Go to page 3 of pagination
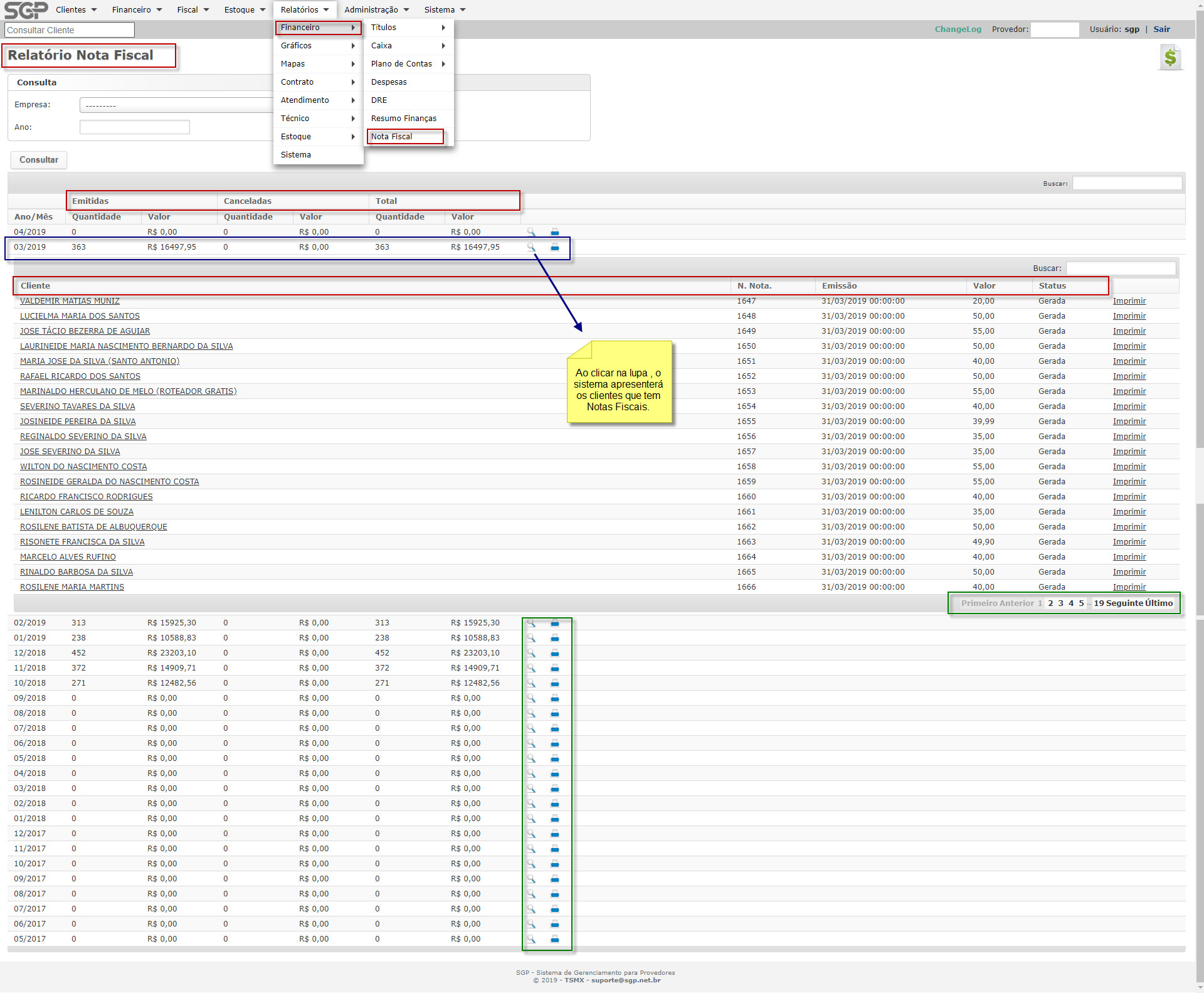Viewport: 1204px width, 993px height. pyautogui.click(x=1060, y=603)
